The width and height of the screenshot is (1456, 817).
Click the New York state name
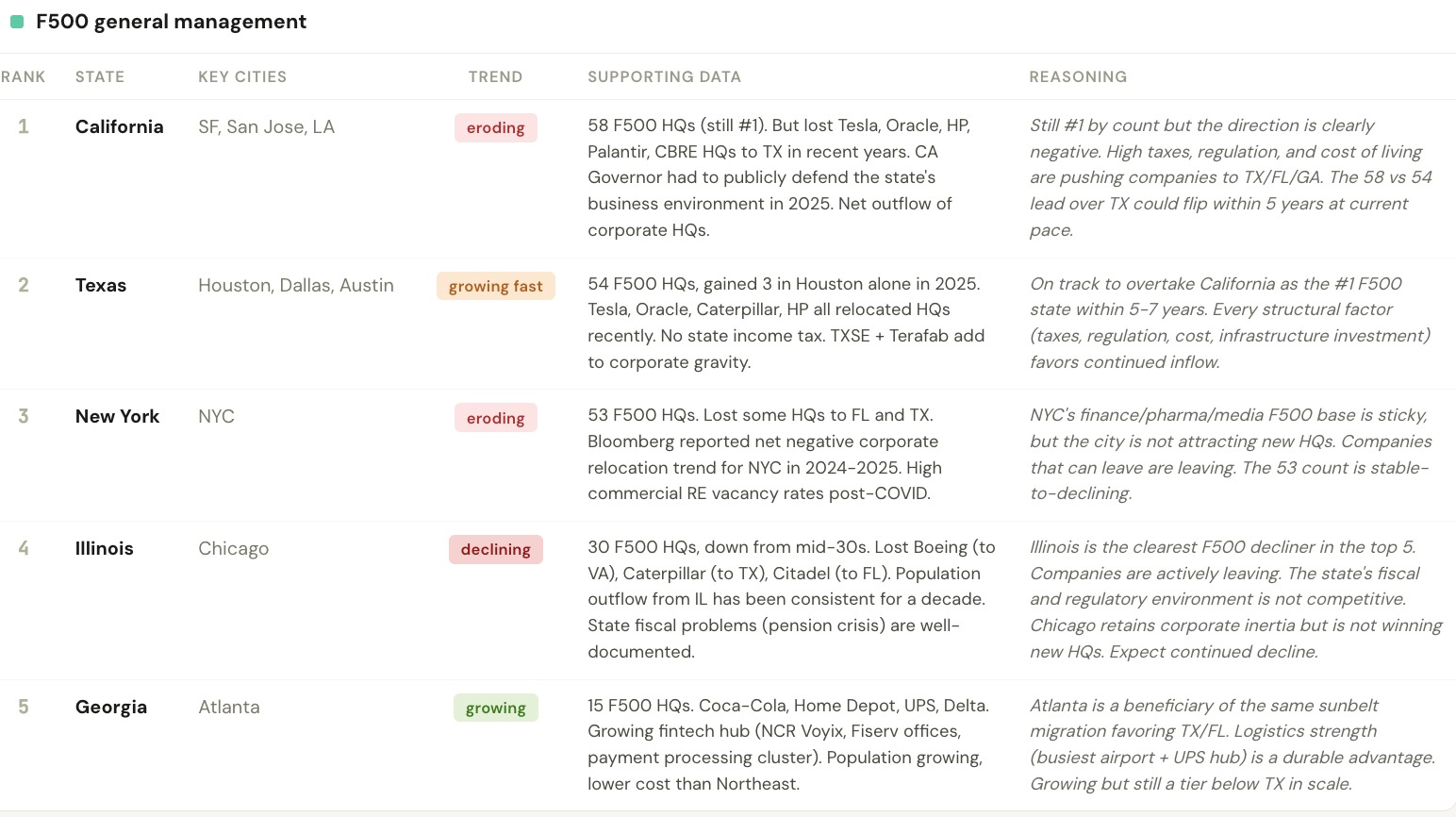[117, 417]
